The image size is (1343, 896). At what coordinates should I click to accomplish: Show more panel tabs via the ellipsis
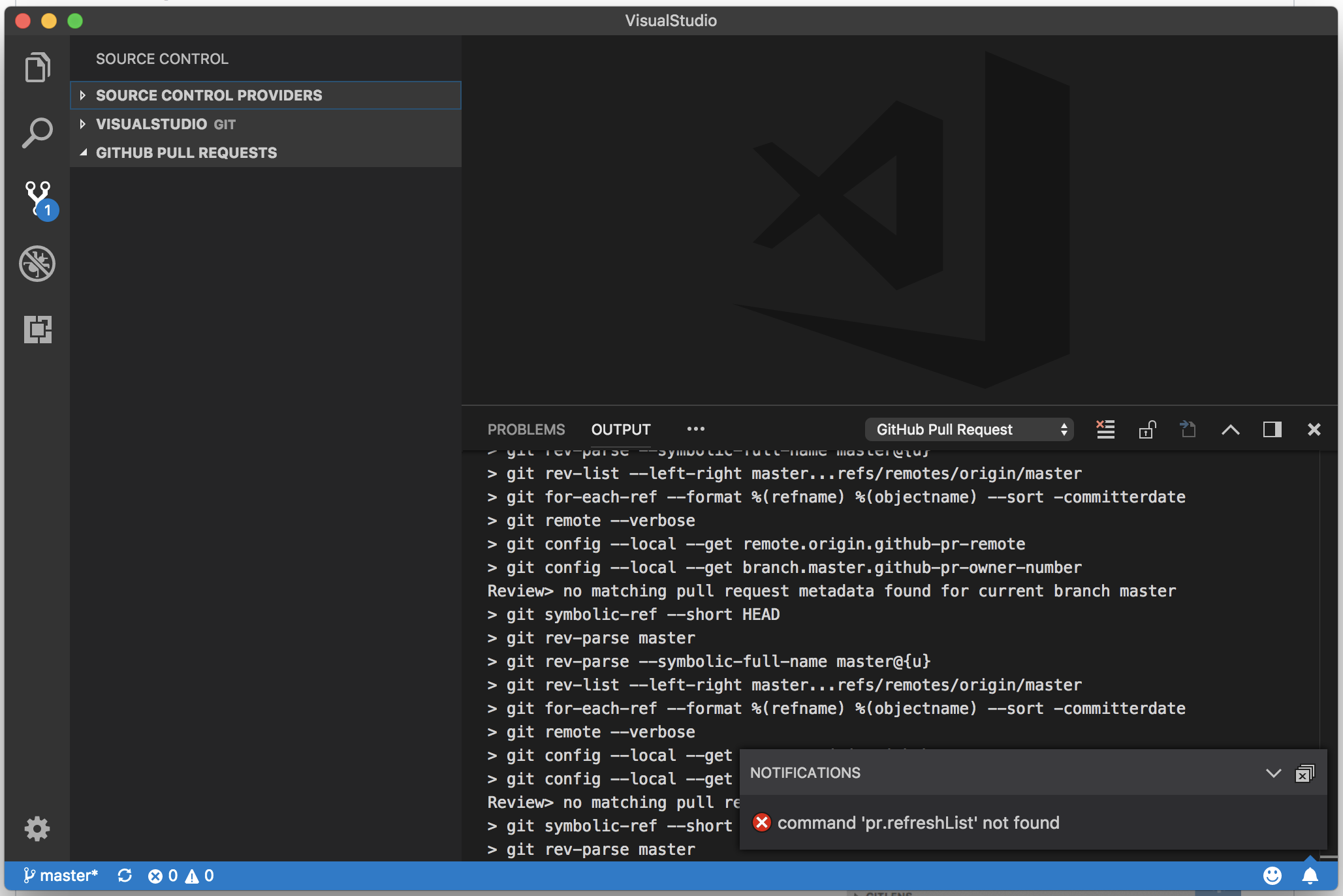[695, 429]
